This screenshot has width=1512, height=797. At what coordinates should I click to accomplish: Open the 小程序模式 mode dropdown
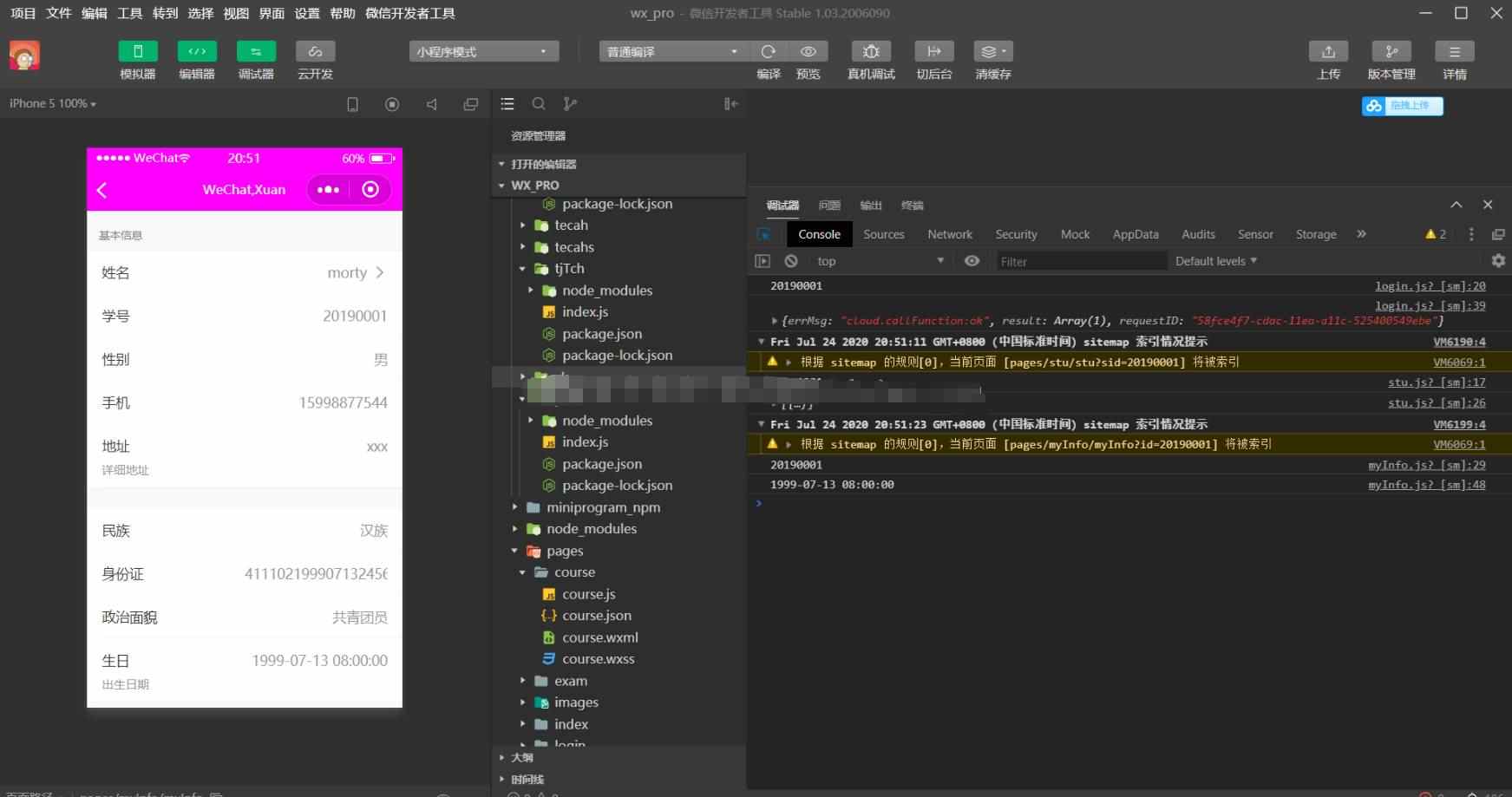point(484,52)
